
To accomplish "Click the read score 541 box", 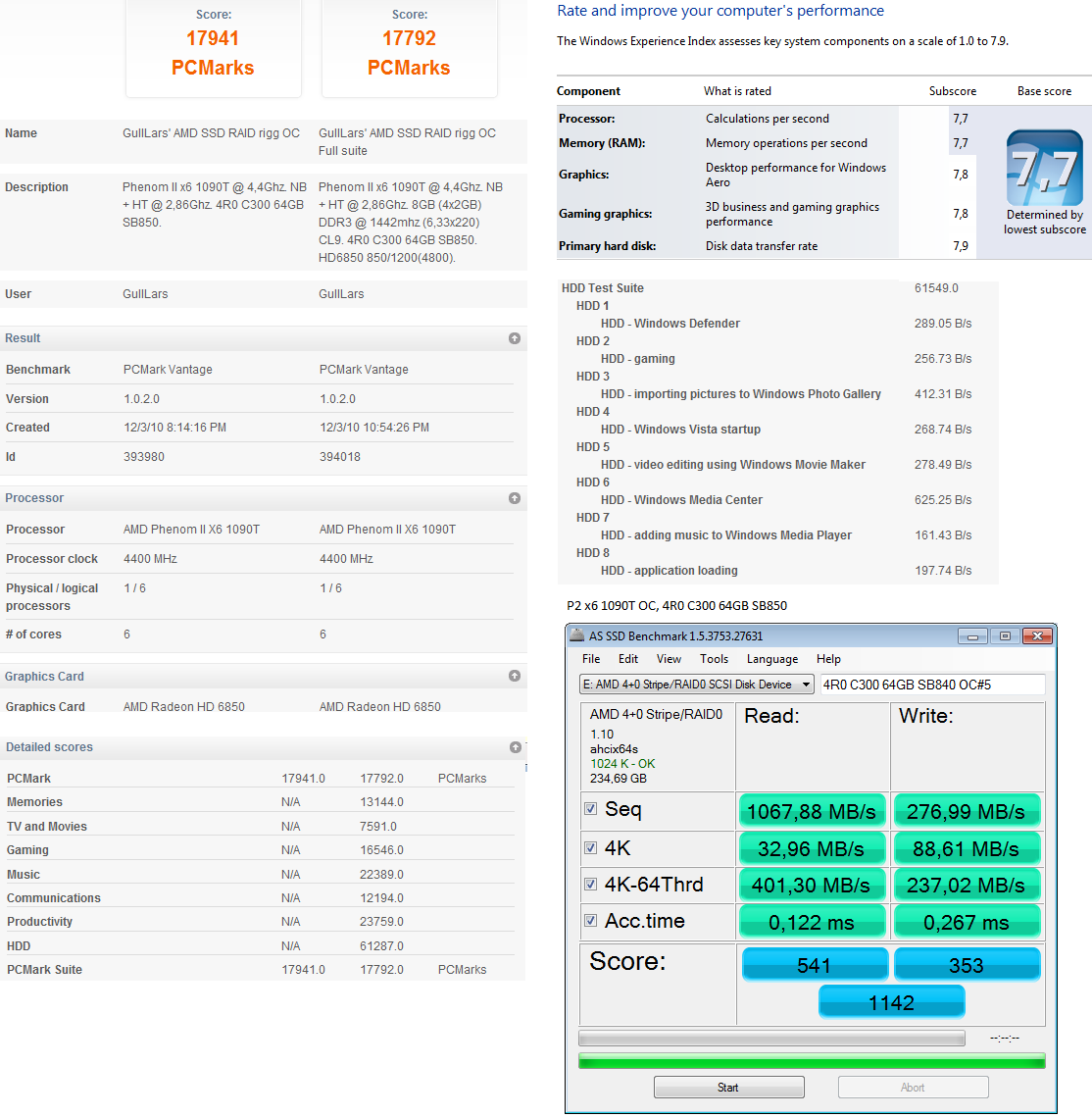I will click(x=816, y=965).
